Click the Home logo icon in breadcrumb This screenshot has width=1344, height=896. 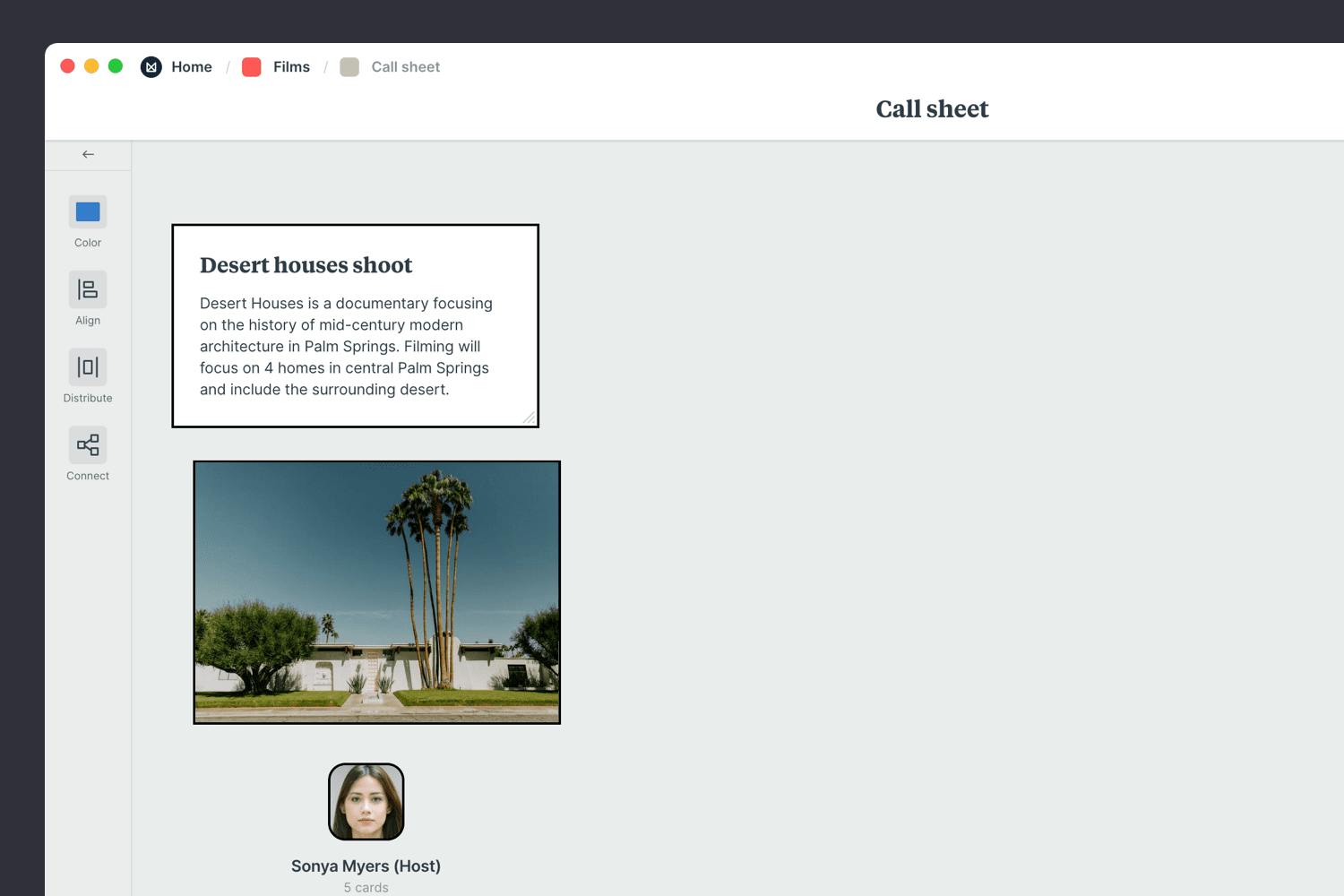[x=151, y=67]
